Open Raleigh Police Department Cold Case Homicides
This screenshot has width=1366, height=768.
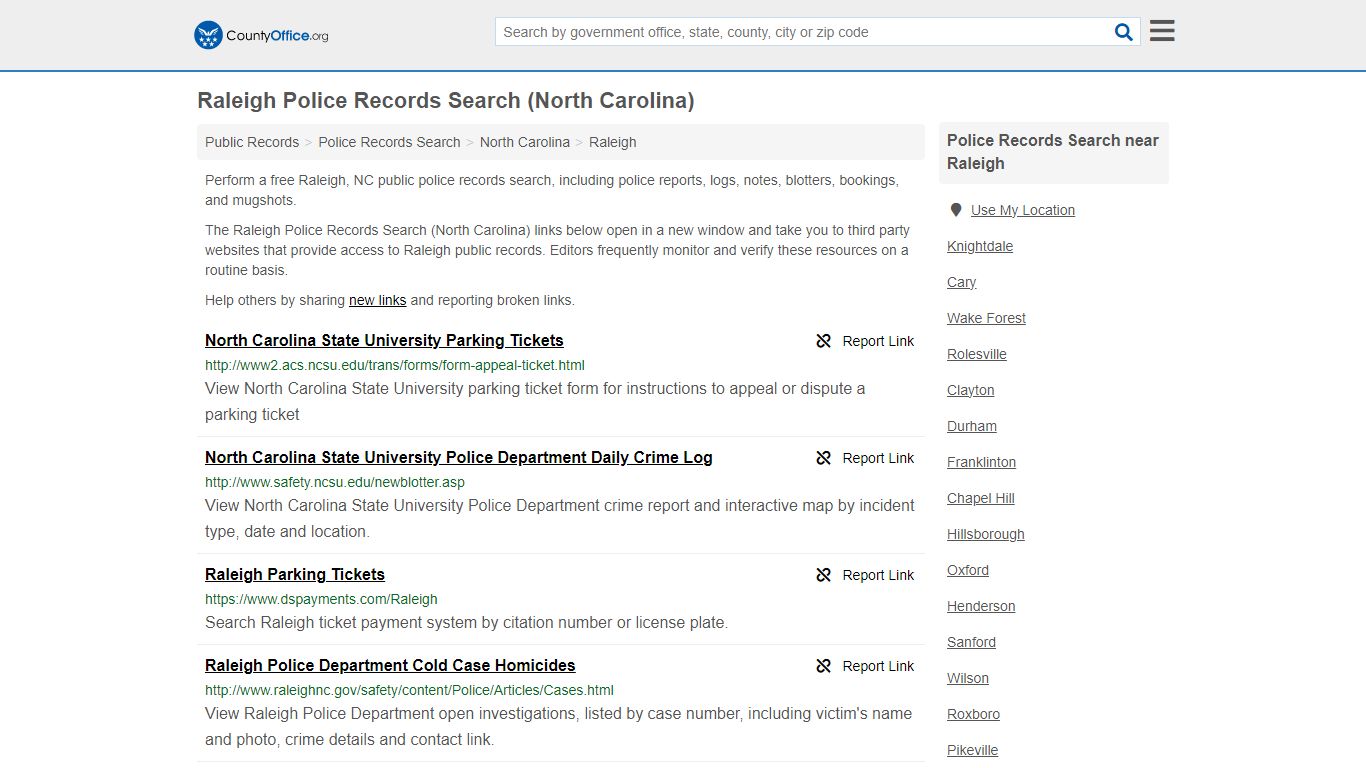coord(390,665)
